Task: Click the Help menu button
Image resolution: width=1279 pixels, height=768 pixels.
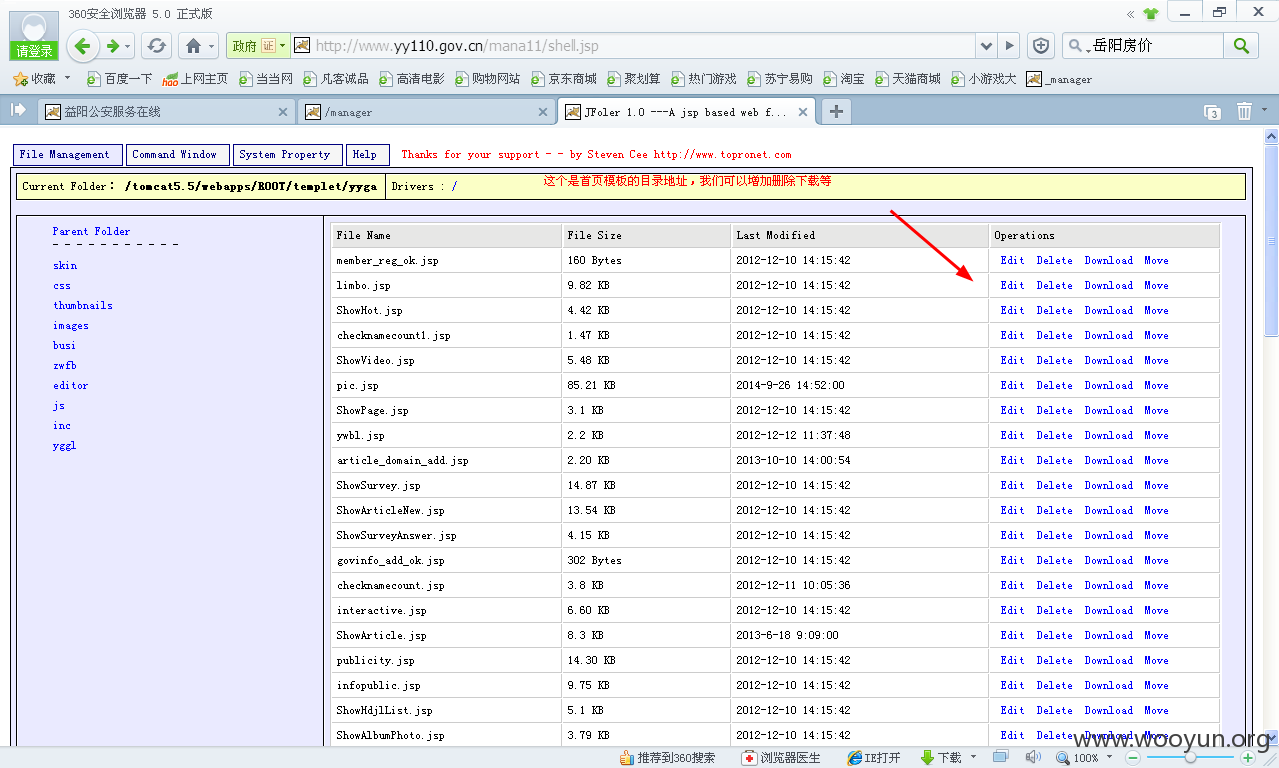Action: pos(367,155)
